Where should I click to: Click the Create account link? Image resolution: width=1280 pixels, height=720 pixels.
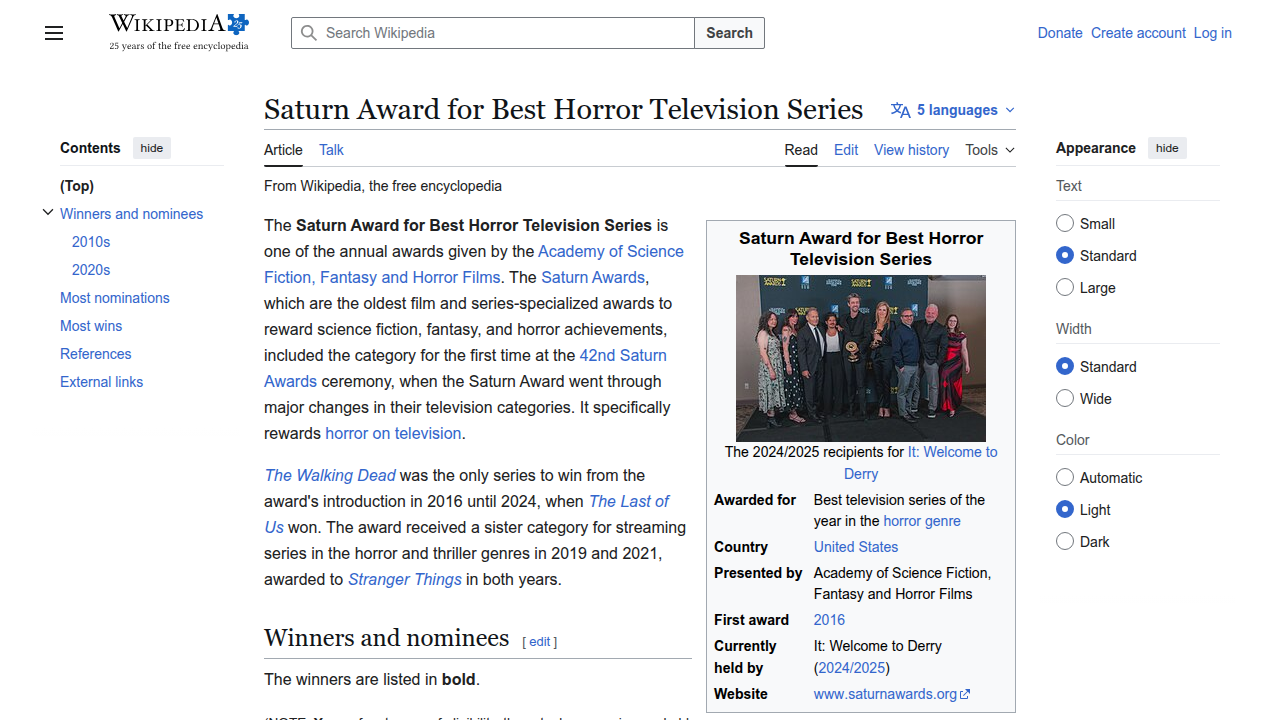click(x=1138, y=33)
